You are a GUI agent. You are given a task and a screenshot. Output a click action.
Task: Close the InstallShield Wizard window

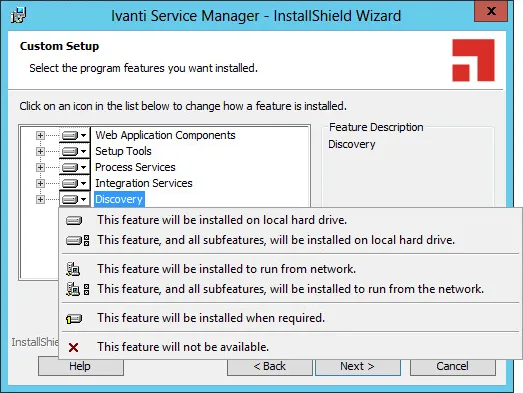491,11
